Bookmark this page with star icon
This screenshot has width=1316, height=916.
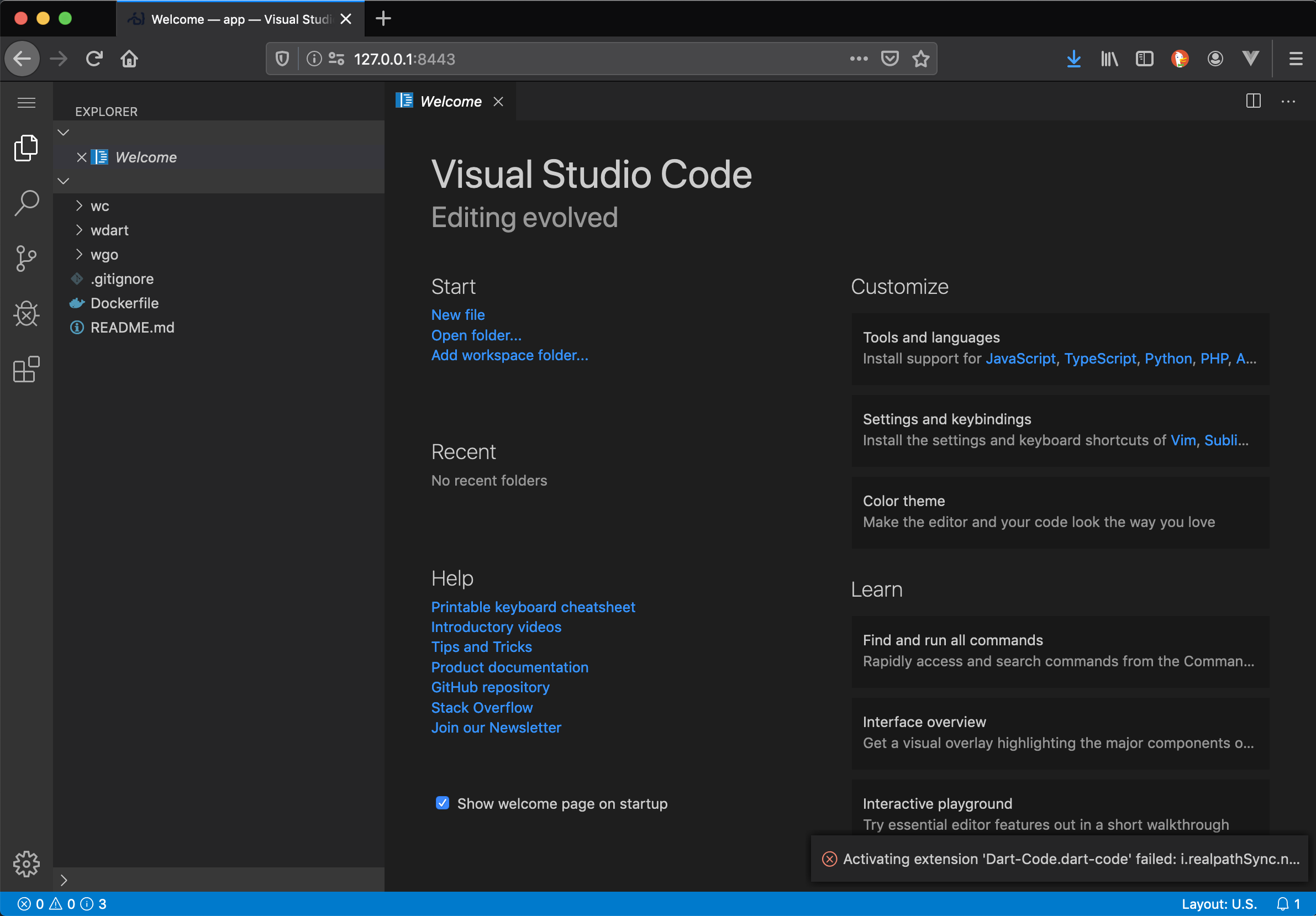tap(921, 59)
